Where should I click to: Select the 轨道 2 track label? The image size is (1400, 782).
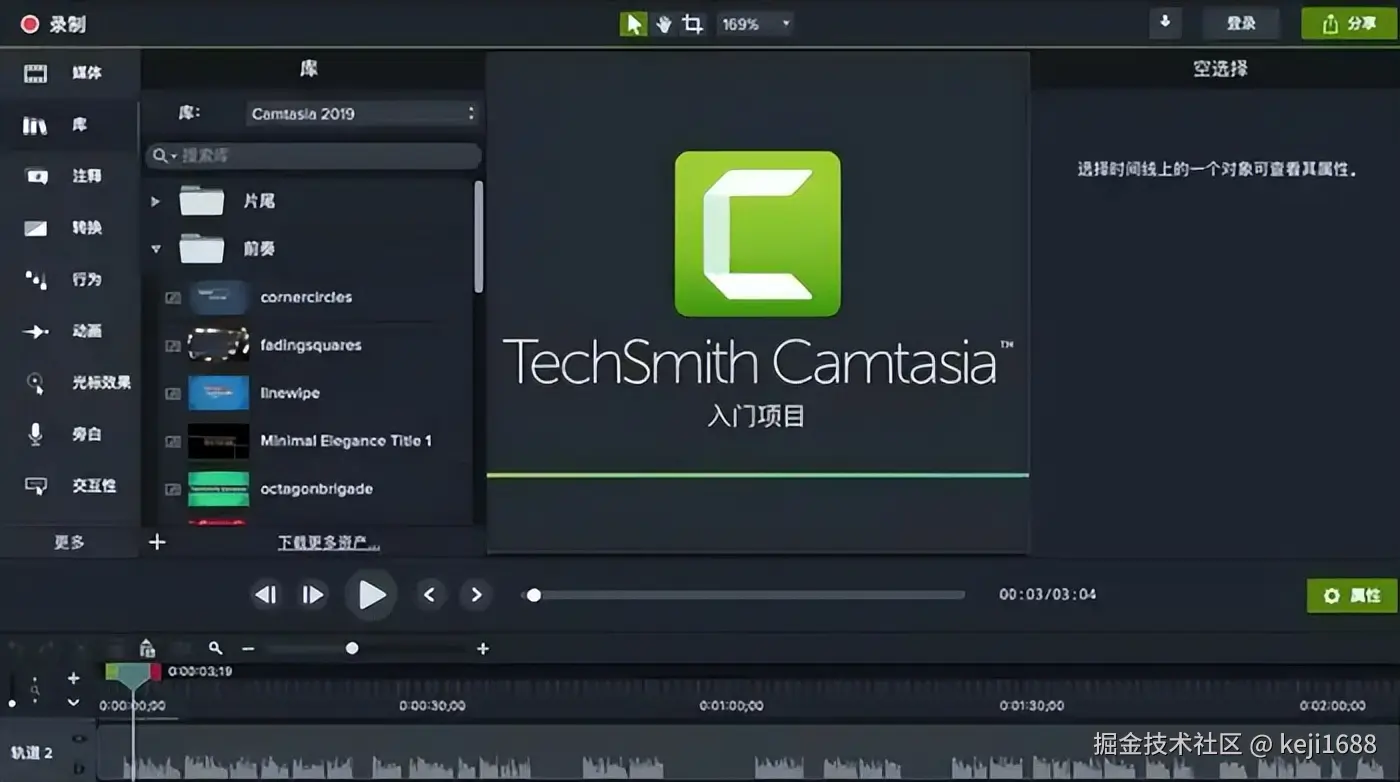[32, 753]
